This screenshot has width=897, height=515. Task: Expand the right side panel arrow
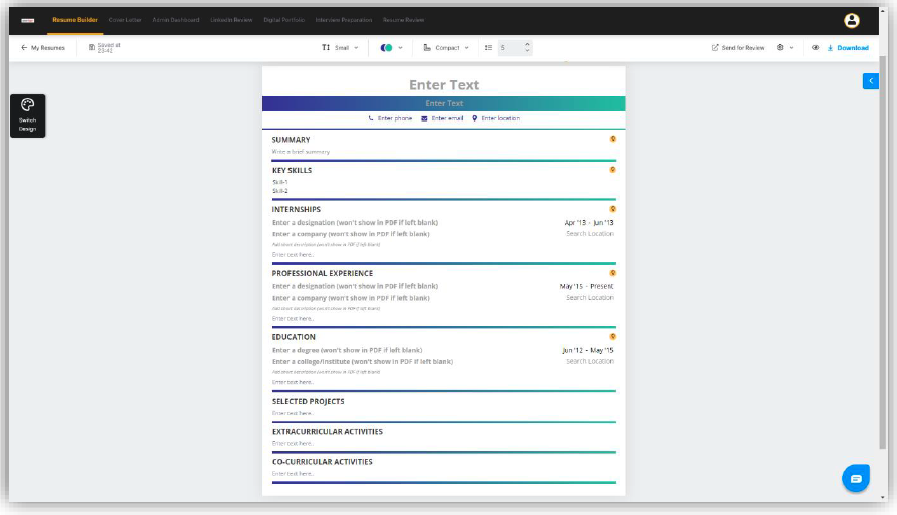(870, 80)
